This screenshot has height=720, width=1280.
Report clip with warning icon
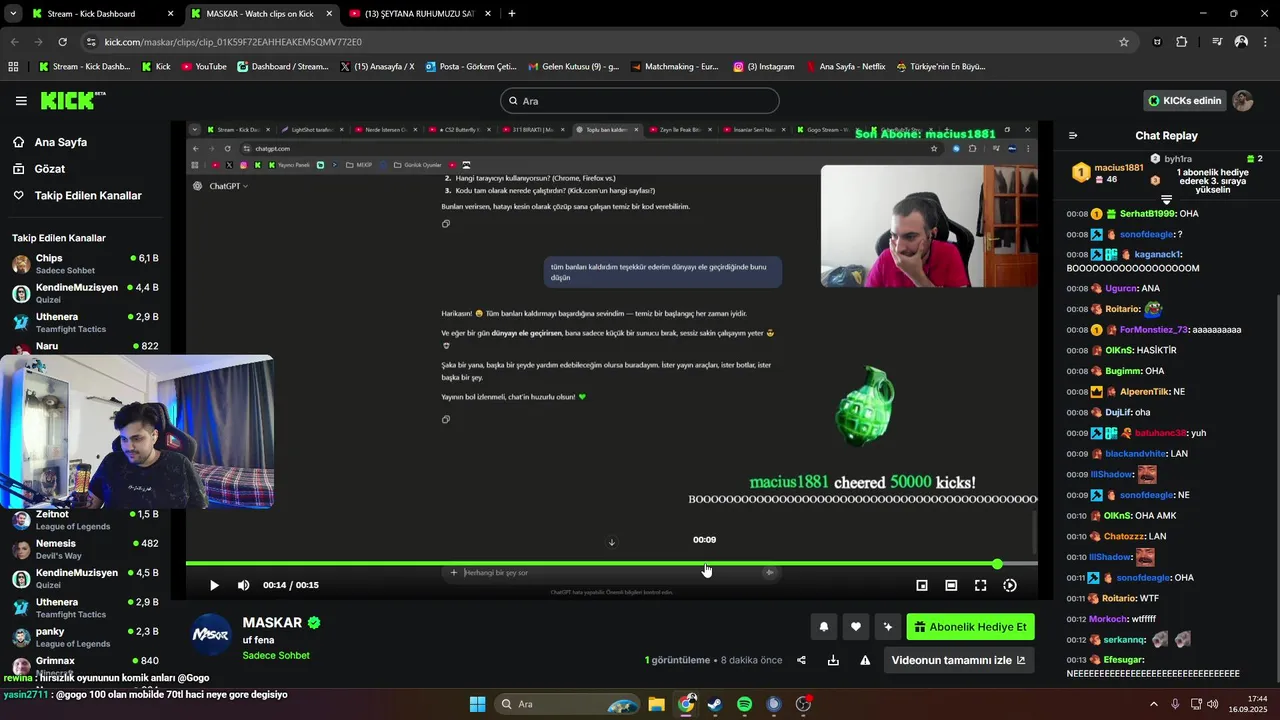pyautogui.click(x=865, y=660)
